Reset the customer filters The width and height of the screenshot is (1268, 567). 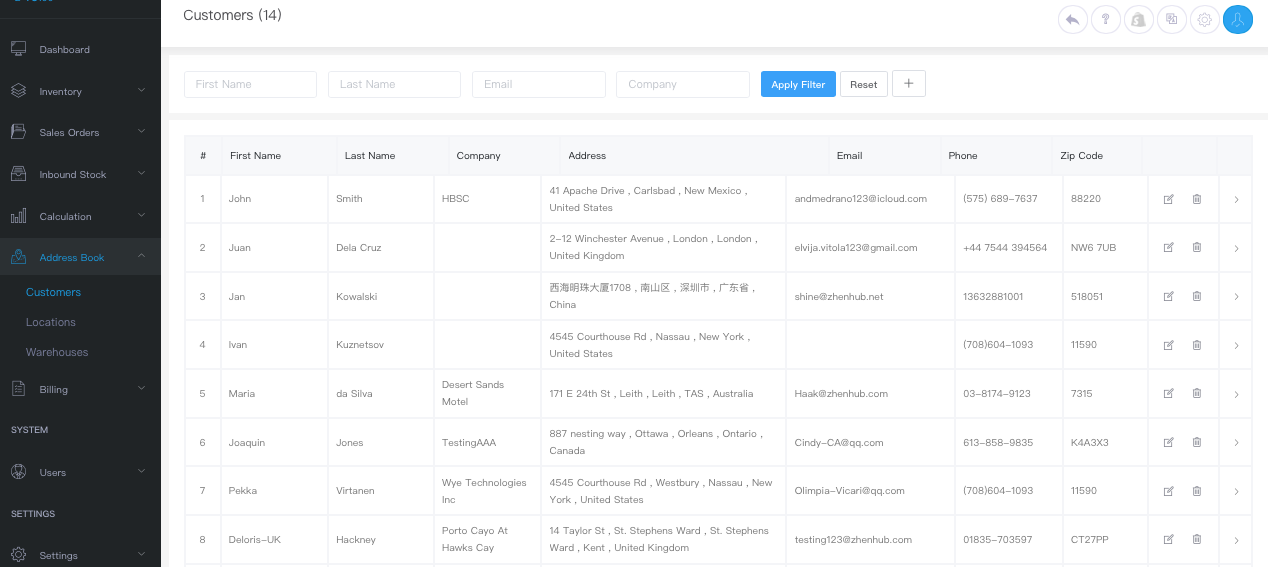coord(864,85)
